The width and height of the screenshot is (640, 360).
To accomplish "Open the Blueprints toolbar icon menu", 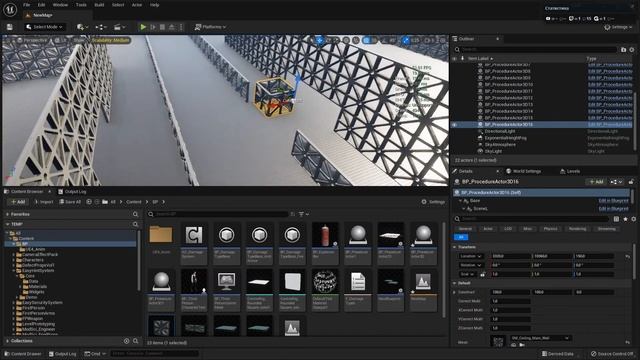I will (101, 27).
